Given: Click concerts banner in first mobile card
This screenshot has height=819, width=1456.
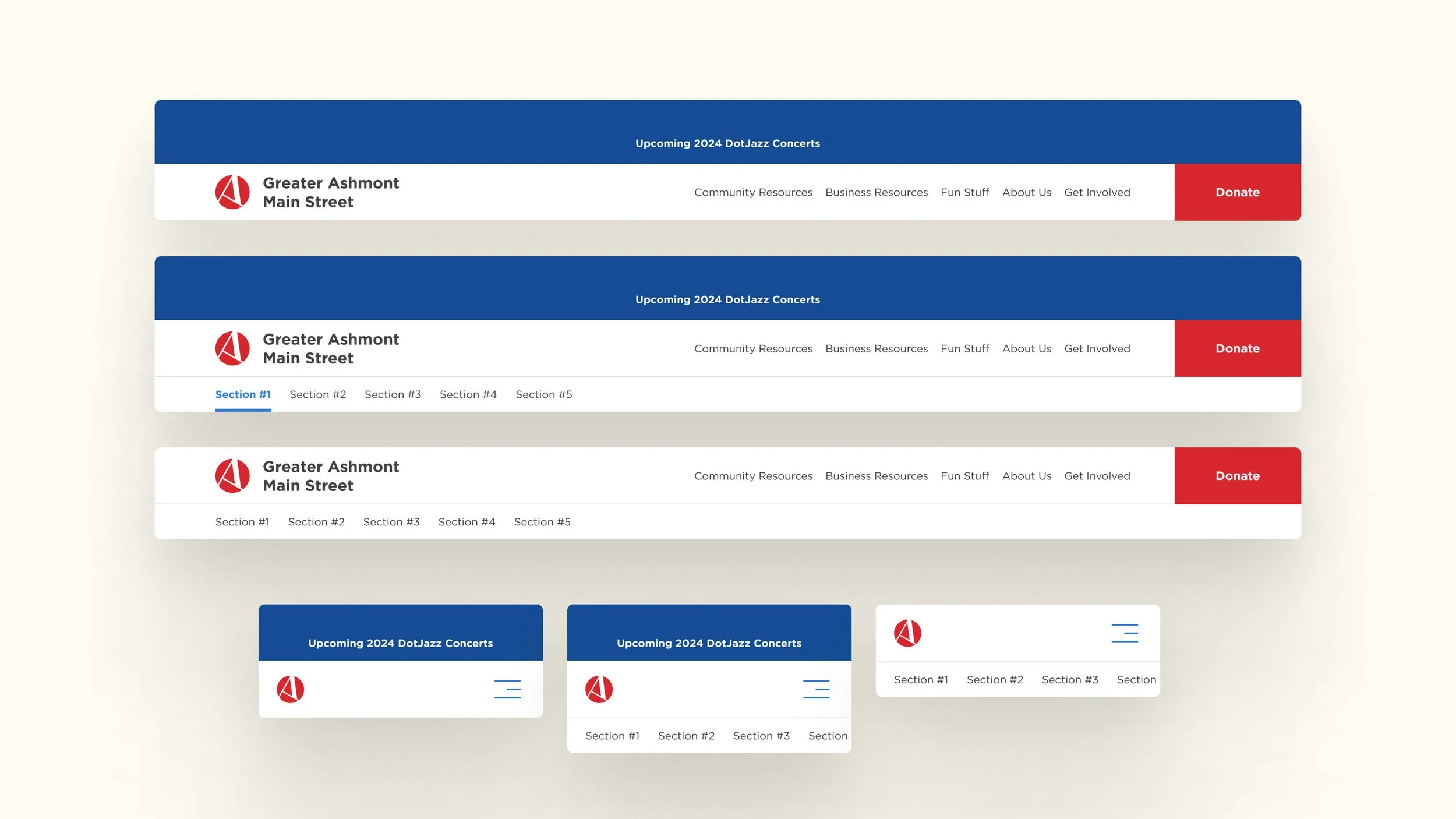Looking at the screenshot, I should pos(401,643).
